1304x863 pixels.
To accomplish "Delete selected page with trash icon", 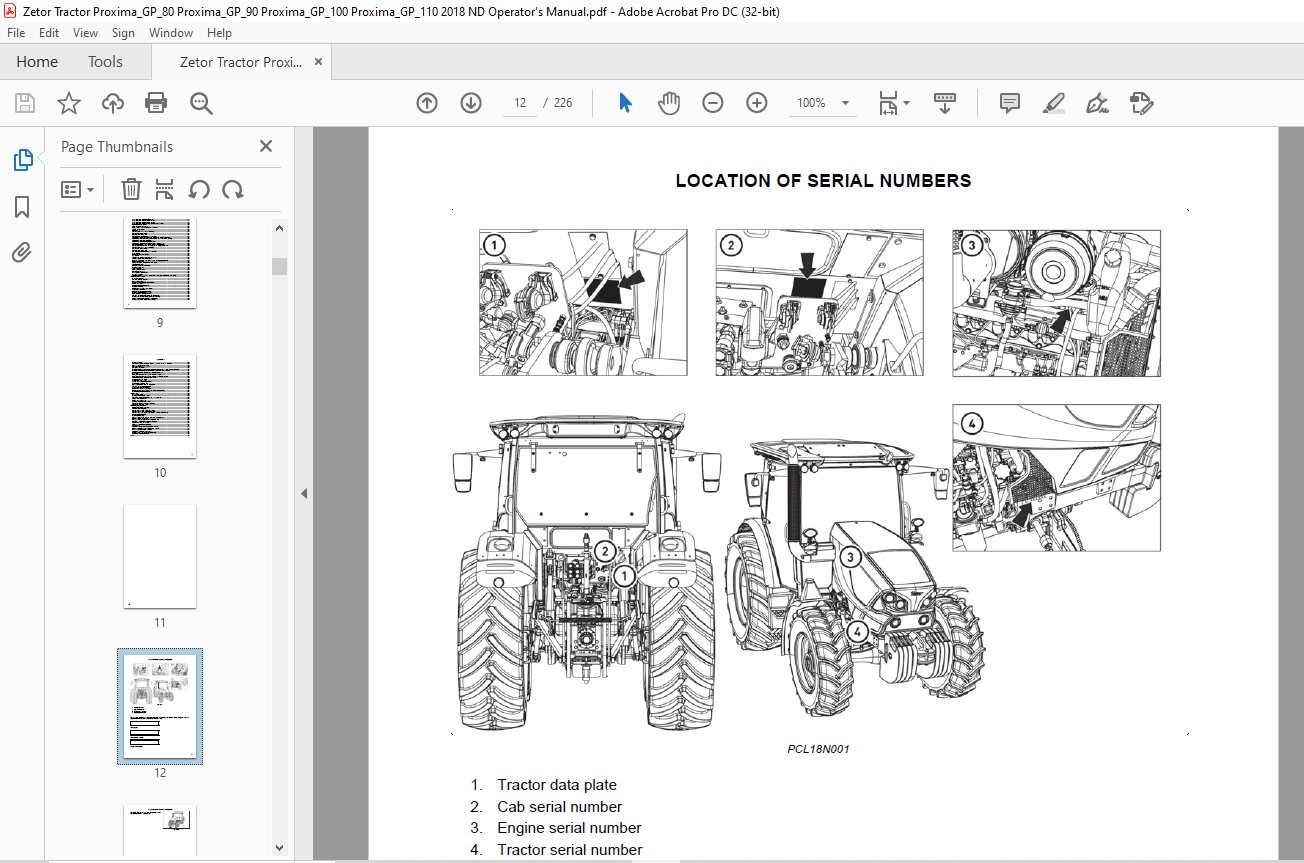I will 131,189.
